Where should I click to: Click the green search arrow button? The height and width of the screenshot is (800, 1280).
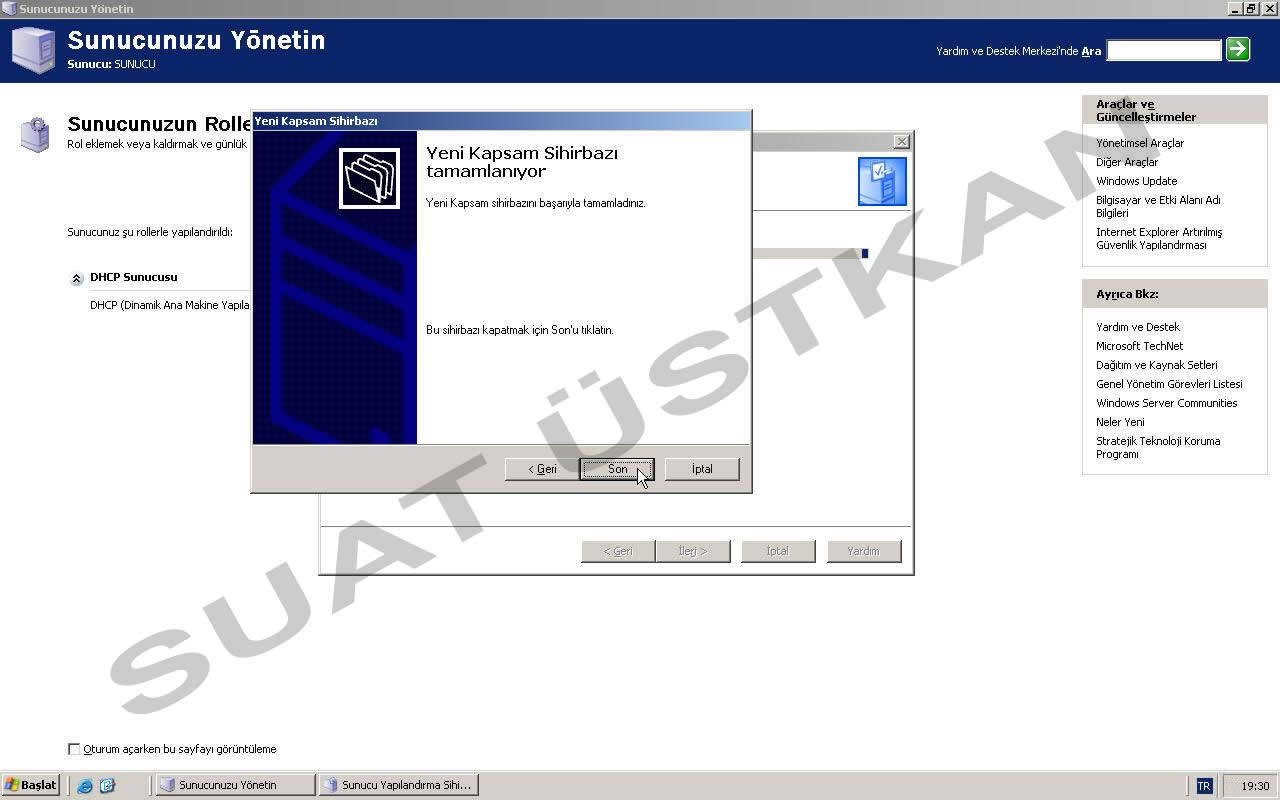[x=1238, y=49]
